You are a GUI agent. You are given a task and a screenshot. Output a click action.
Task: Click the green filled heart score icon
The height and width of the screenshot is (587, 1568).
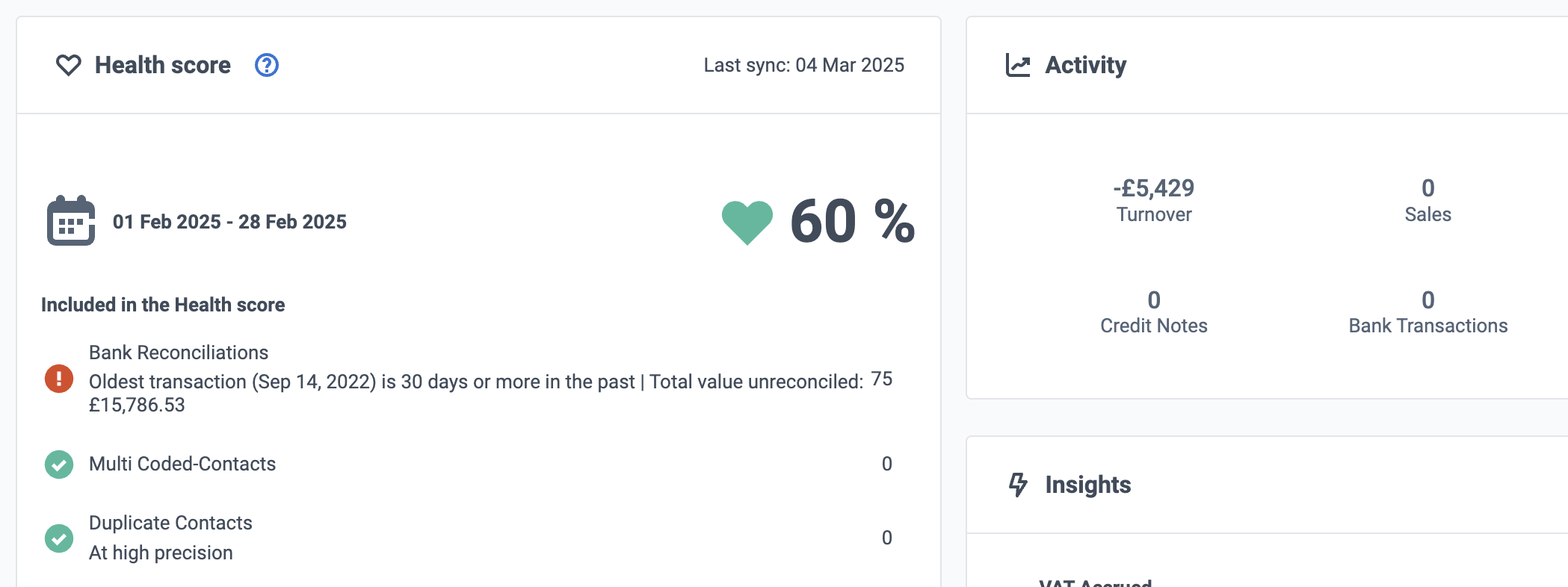(x=747, y=222)
